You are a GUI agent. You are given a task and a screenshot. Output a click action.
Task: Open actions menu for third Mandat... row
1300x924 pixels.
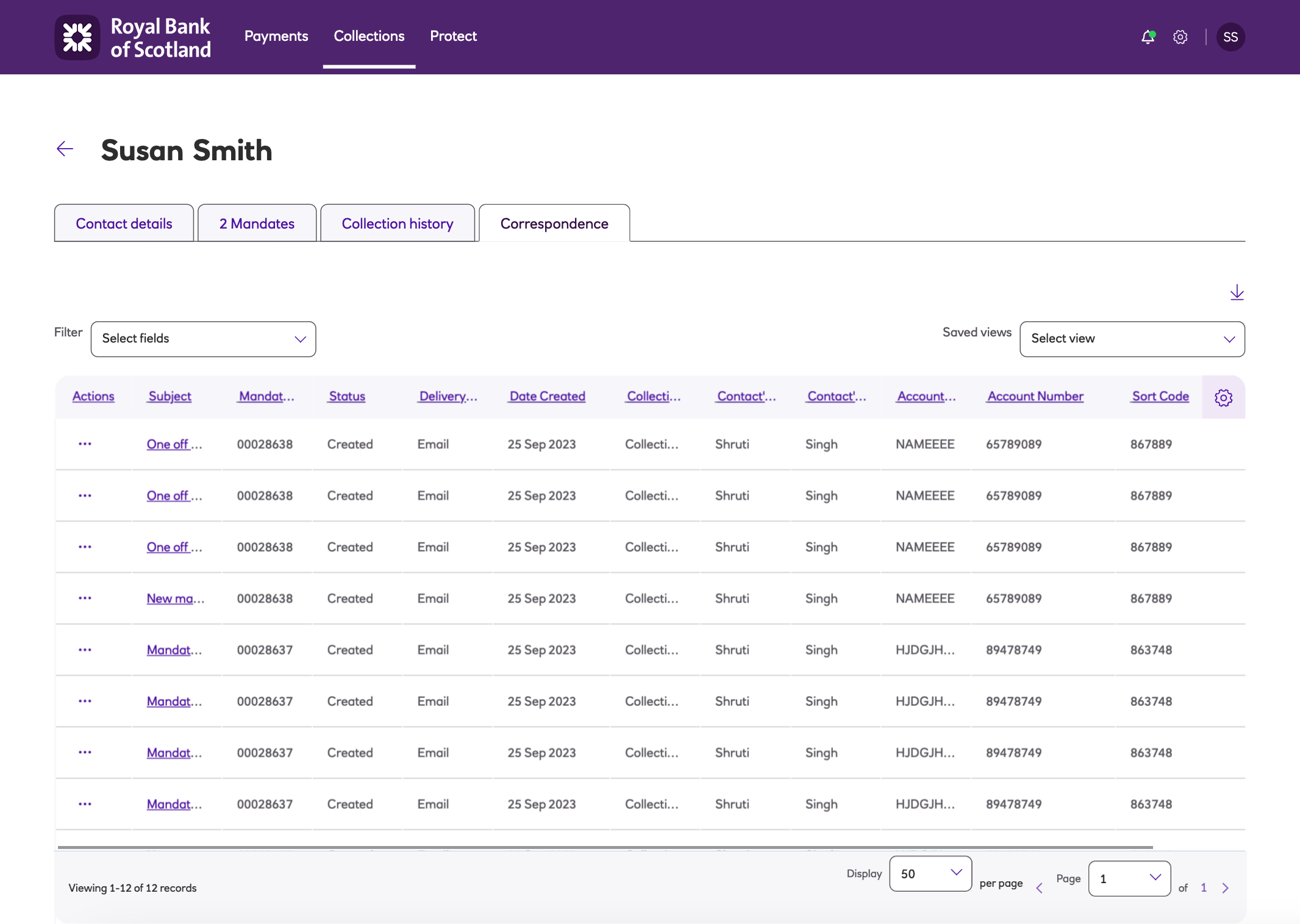click(85, 753)
